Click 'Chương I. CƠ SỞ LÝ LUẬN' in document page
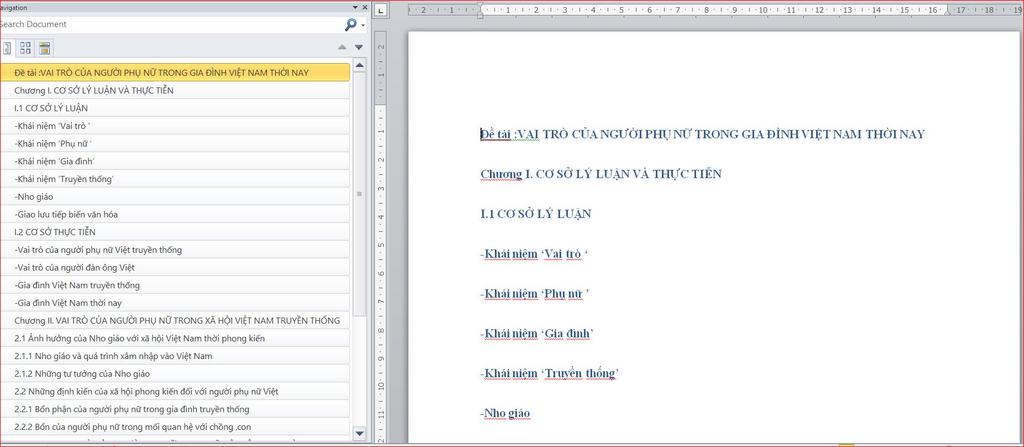 (601, 174)
